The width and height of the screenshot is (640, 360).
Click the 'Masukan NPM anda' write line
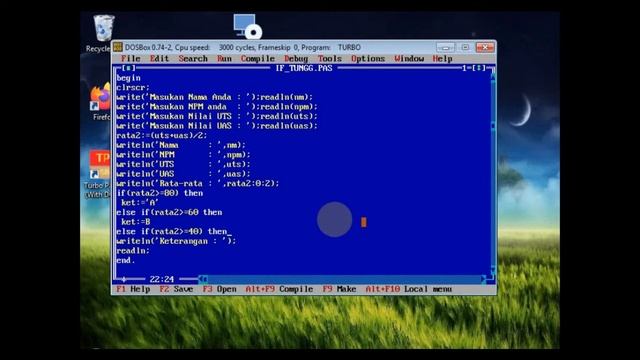tap(217, 107)
